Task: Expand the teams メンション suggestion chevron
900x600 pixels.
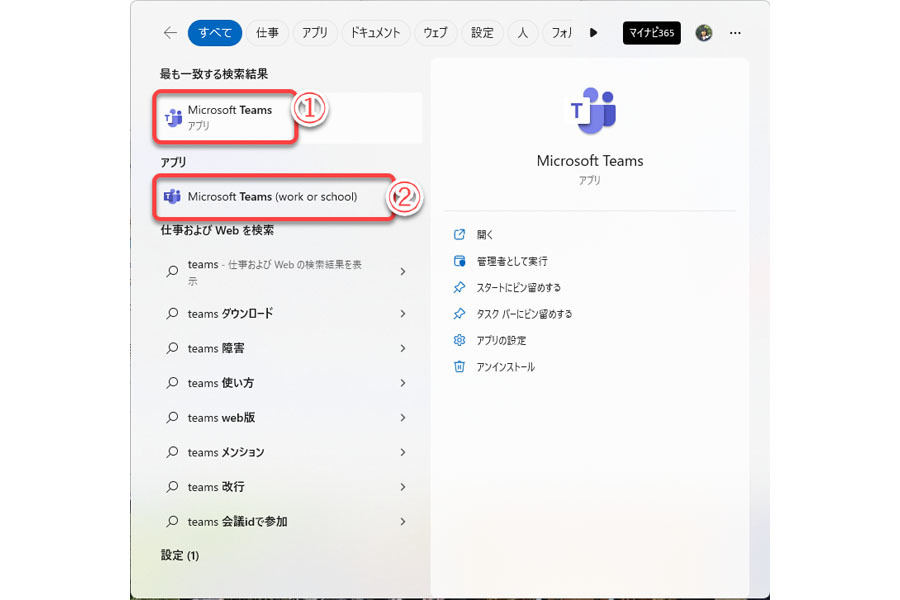Action: coord(403,452)
